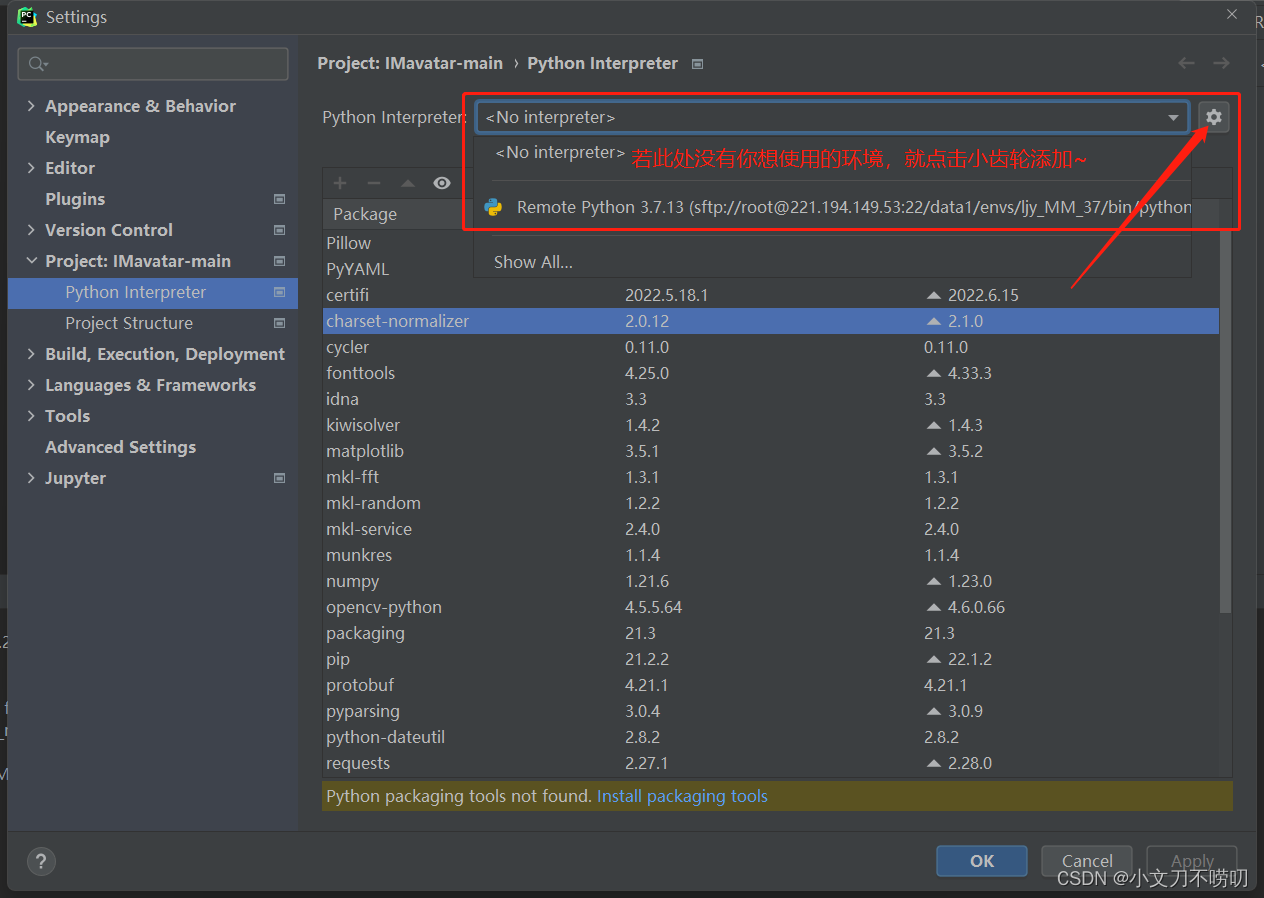Select Remote Python 3.7.13 interpreter
The image size is (1264, 898).
tap(832, 207)
